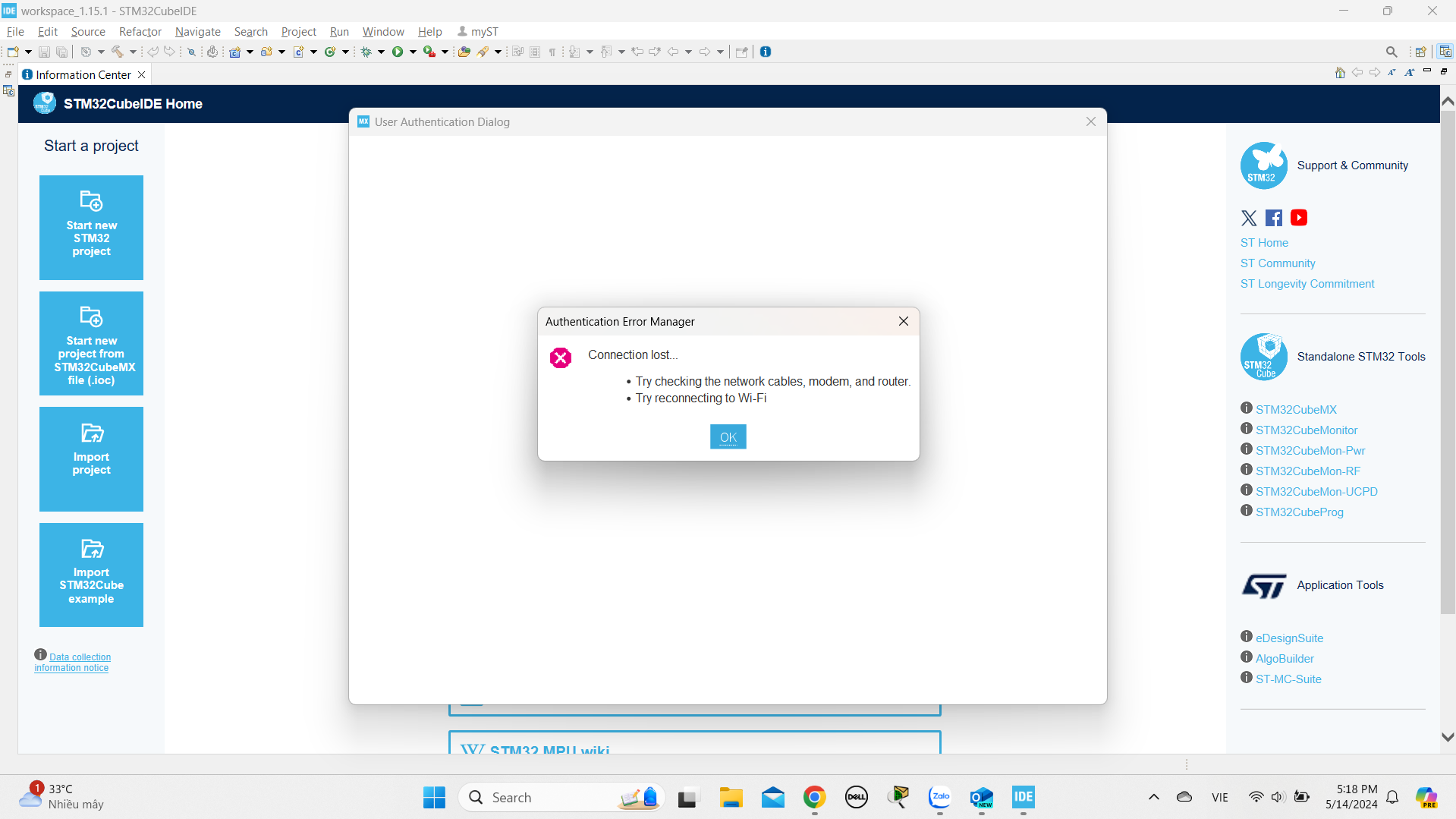Open the Window menu
Image resolution: width=1456 pixels, height=819 pixels.
click(382, 31)
